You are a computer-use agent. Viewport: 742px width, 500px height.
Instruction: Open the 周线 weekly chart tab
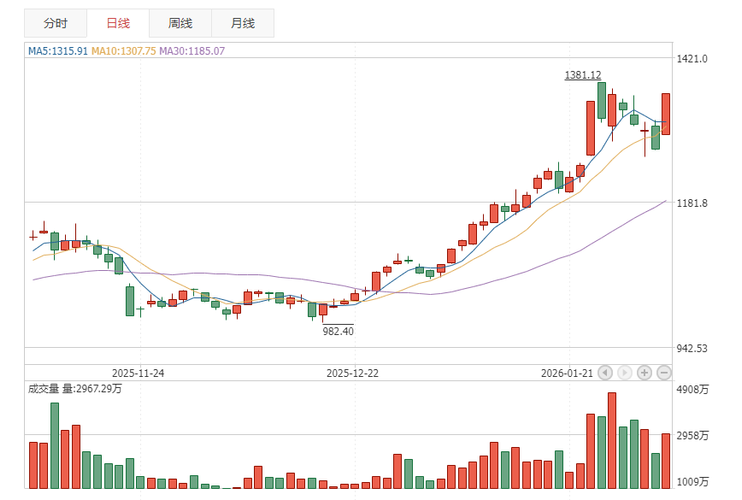pos(181,23)
